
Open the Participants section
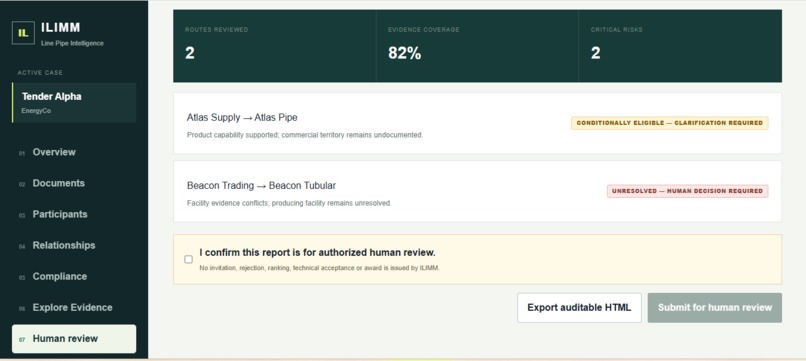click(74, 214)
